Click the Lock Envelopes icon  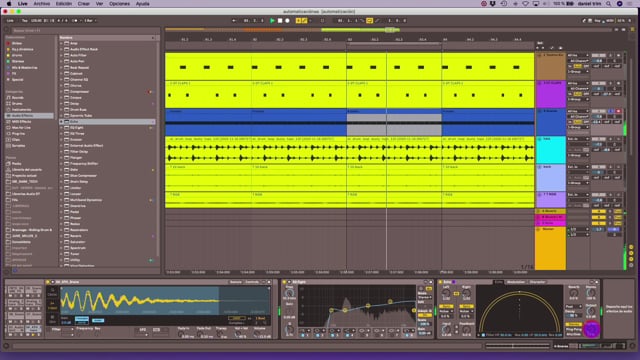pos(560,48)
